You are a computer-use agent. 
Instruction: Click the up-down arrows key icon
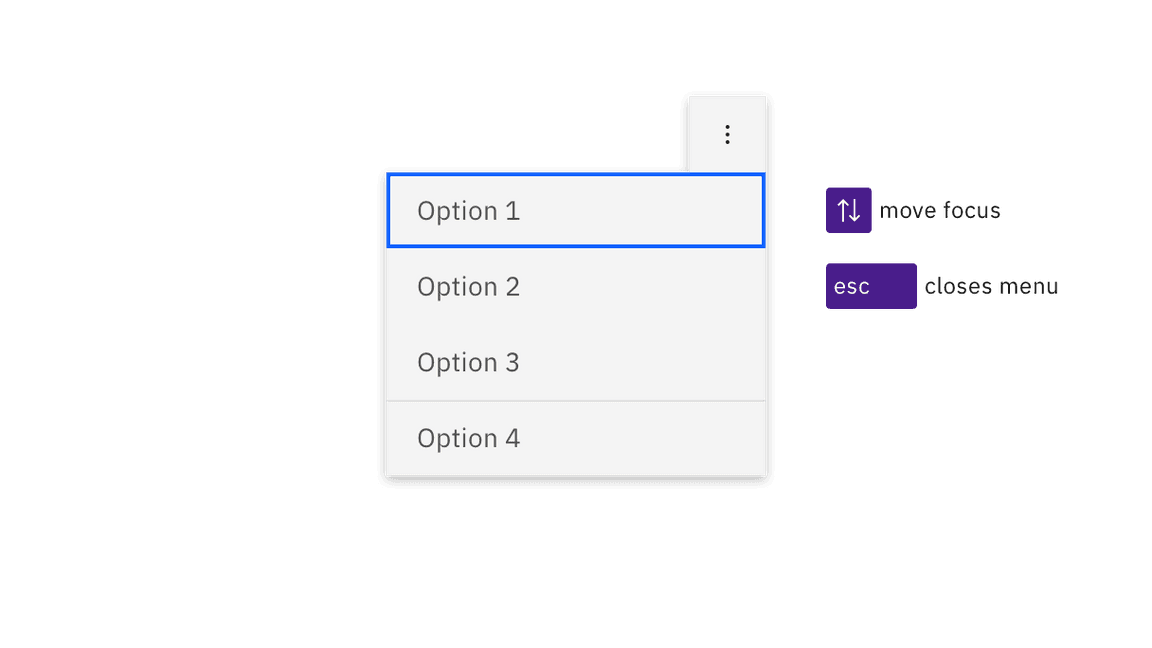point(849,210)
